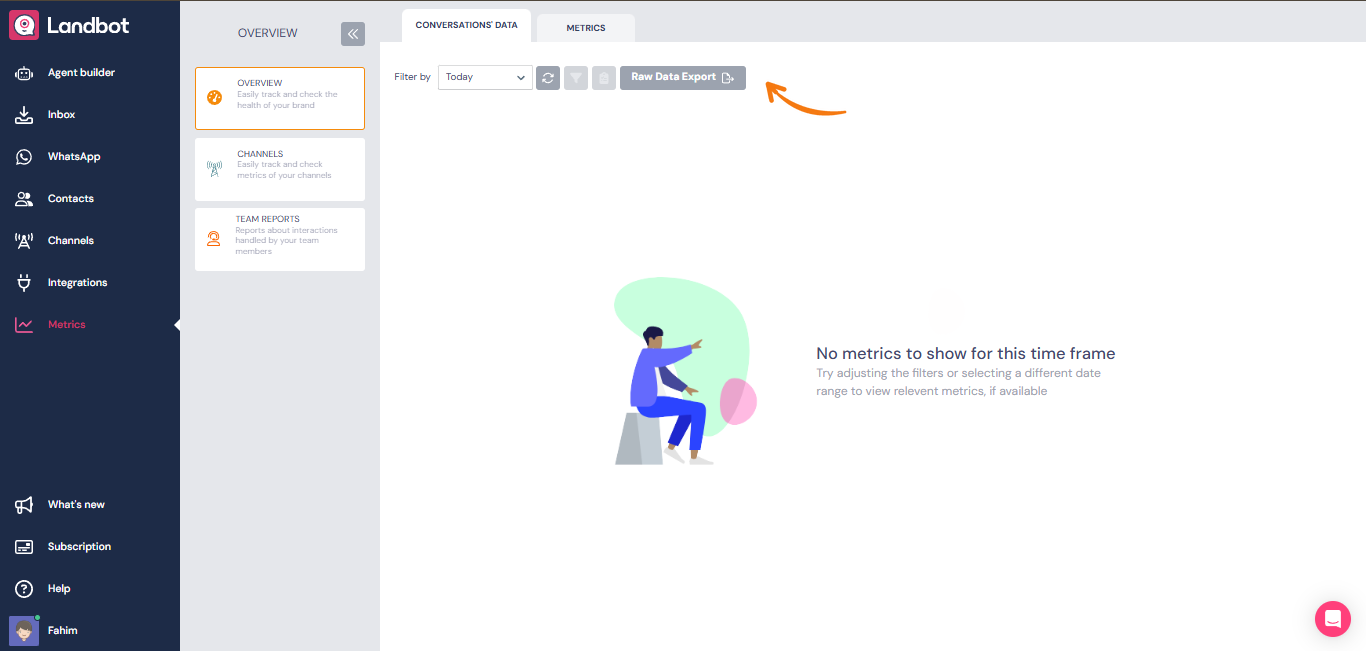The image size is (1366, 651).
Task: Open the Subscription page
Action: point(79,547)
